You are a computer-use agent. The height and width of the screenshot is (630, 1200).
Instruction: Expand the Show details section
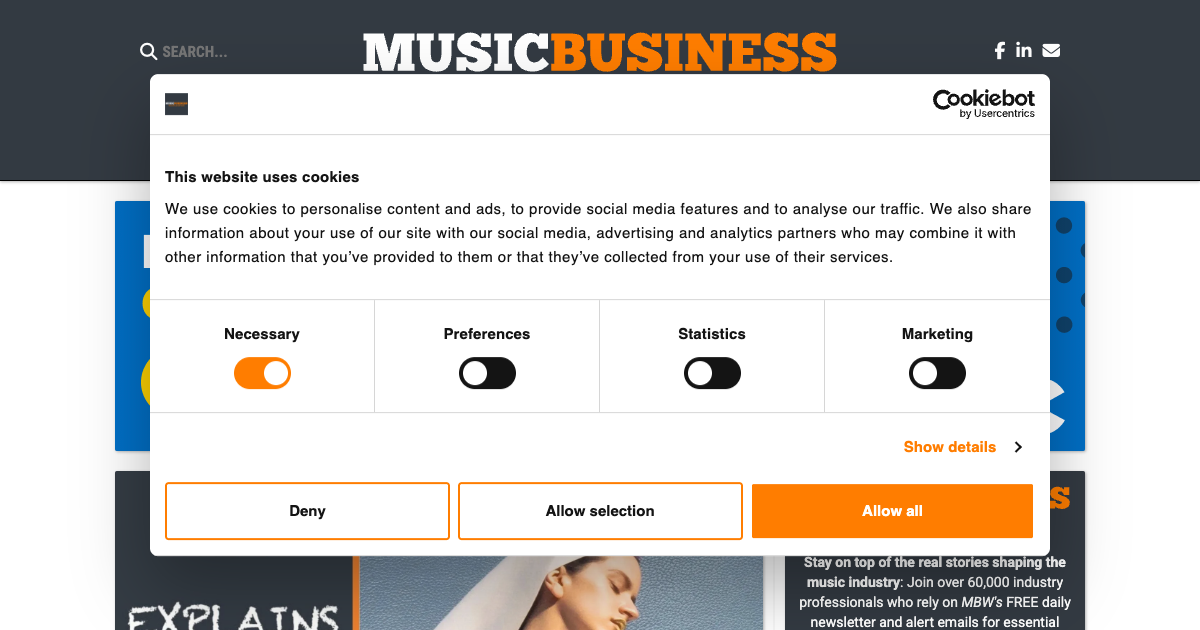949,447
